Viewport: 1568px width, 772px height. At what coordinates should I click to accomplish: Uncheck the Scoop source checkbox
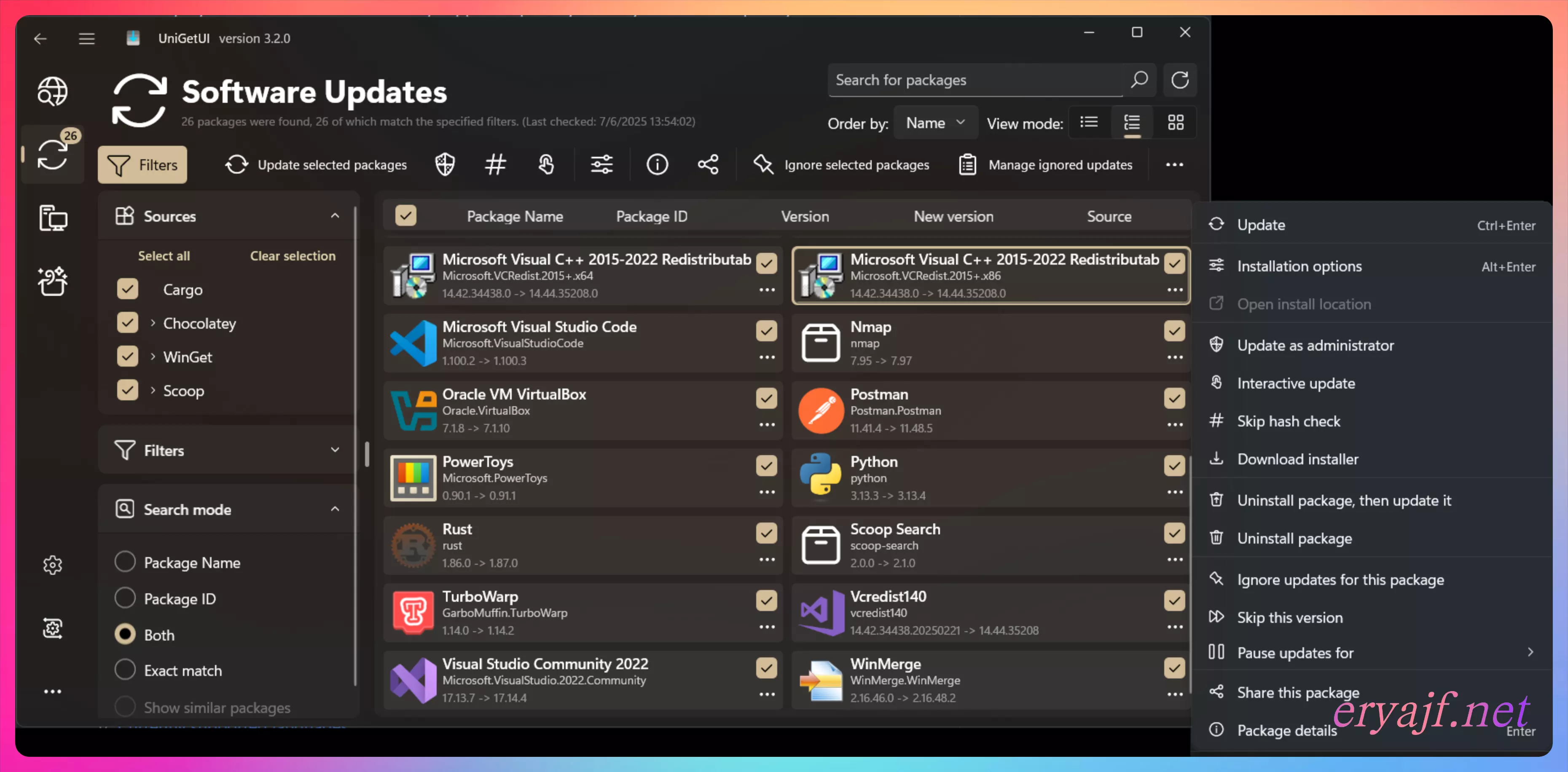(127, 390)
